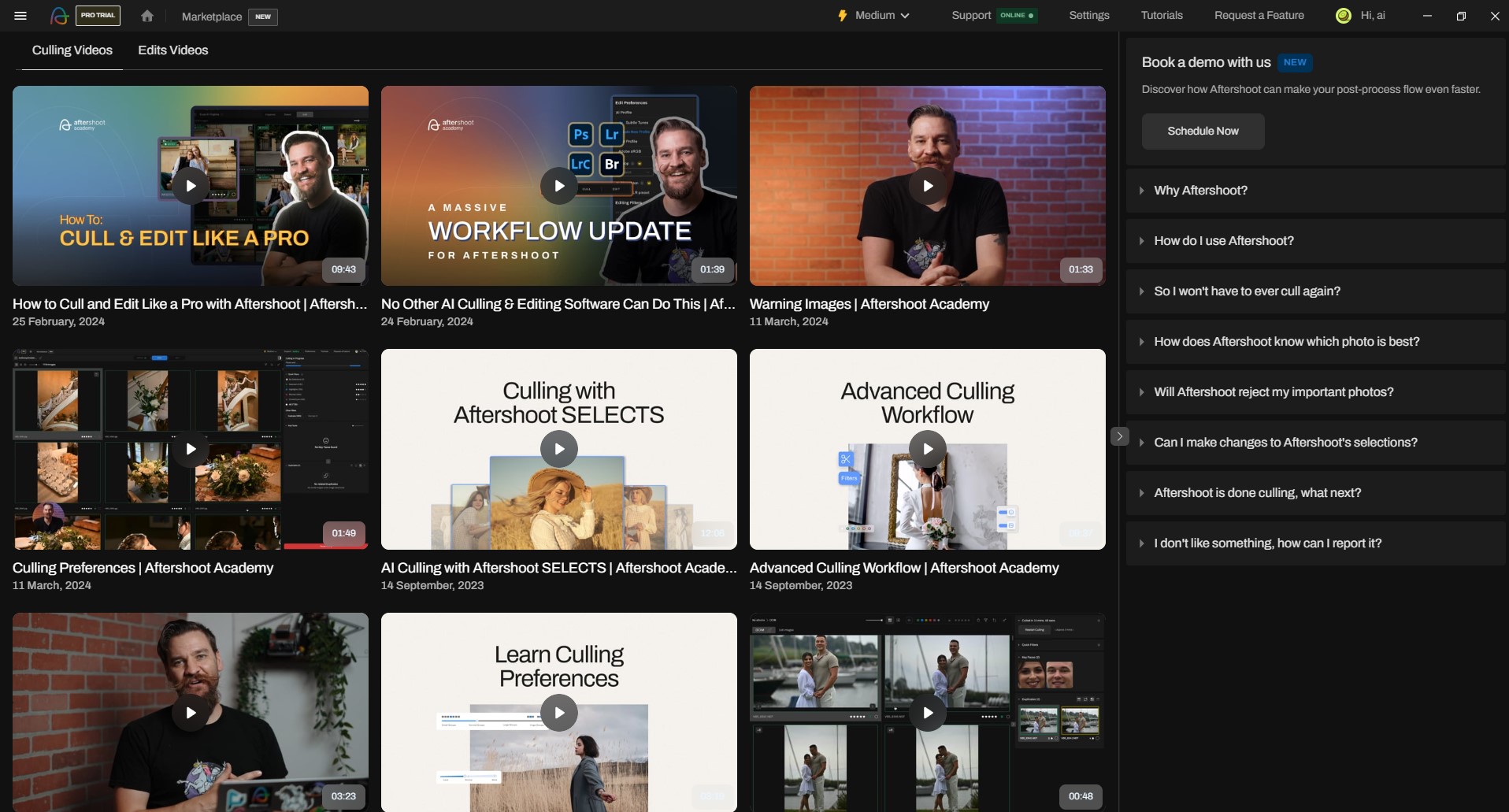Click the ONLINE status badge next to Support

pos(1017,16)
